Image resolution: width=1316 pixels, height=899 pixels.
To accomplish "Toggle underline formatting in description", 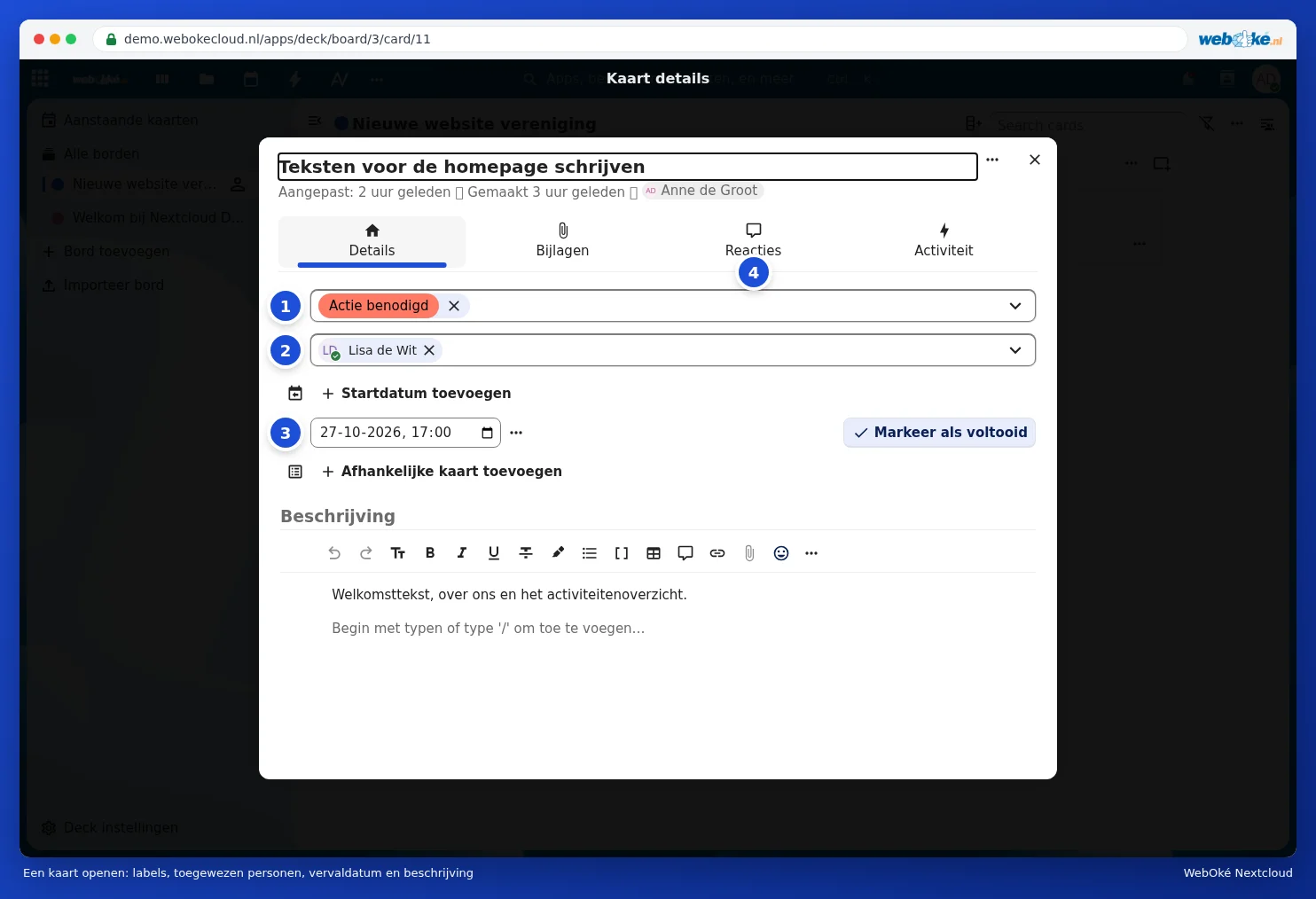I will (x=494, y=553).
